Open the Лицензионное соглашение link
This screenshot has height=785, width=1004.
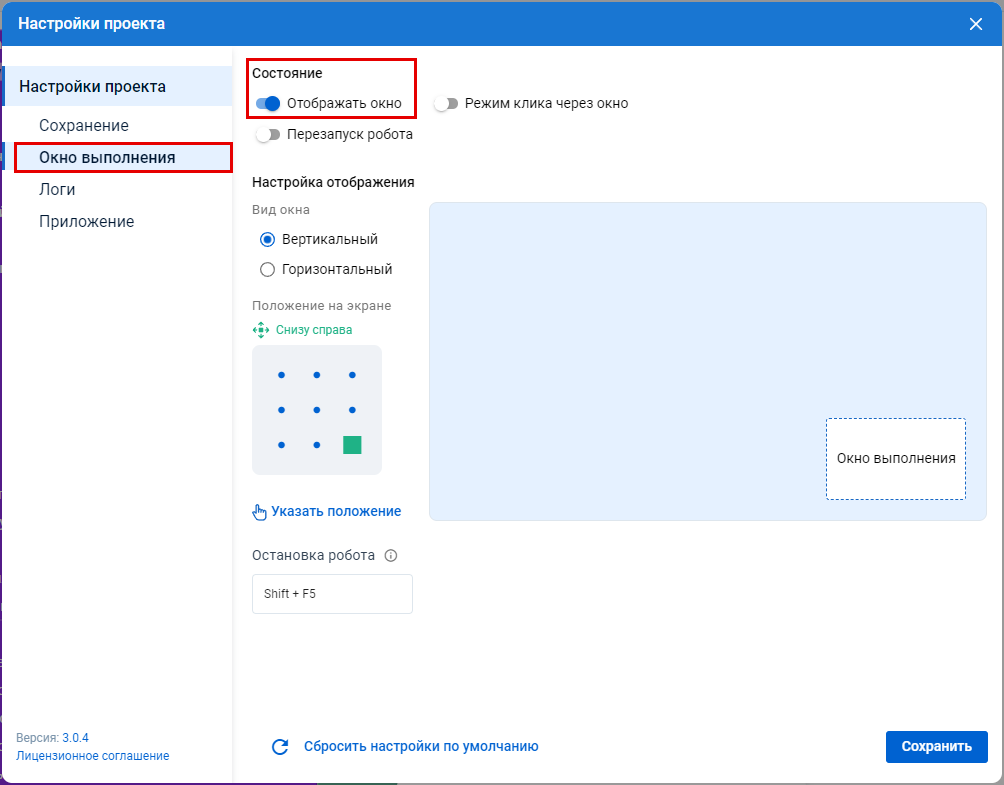click(x=93, y=756)
